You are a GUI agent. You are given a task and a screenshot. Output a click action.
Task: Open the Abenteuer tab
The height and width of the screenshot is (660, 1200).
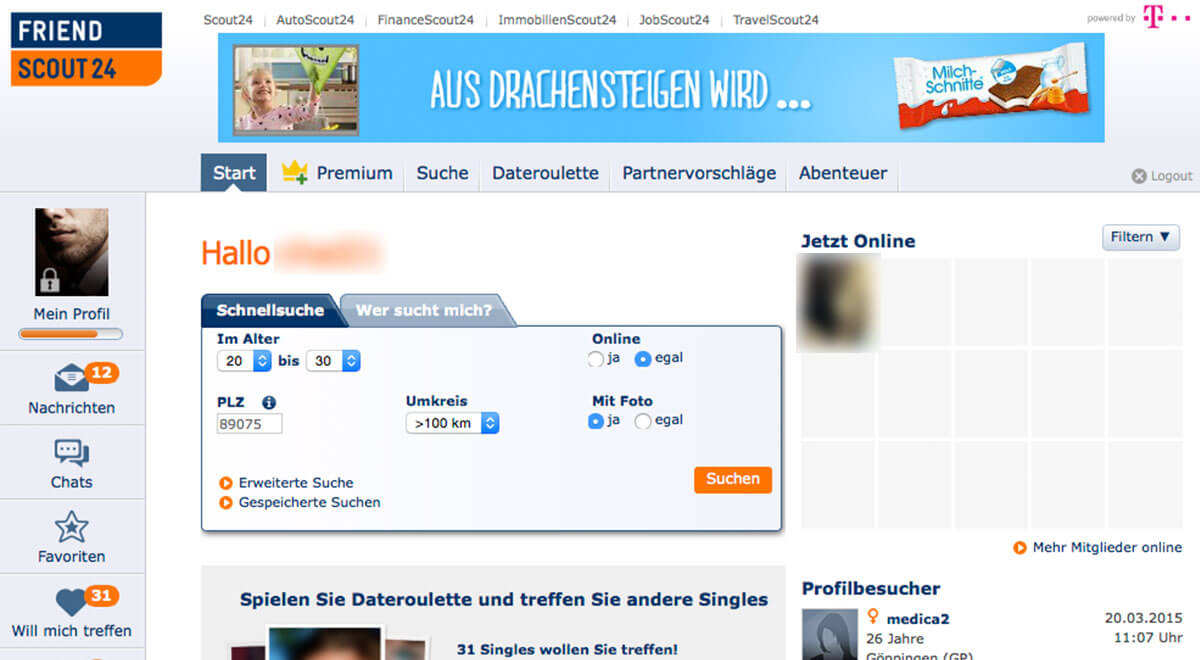click(x=843, y=172)
